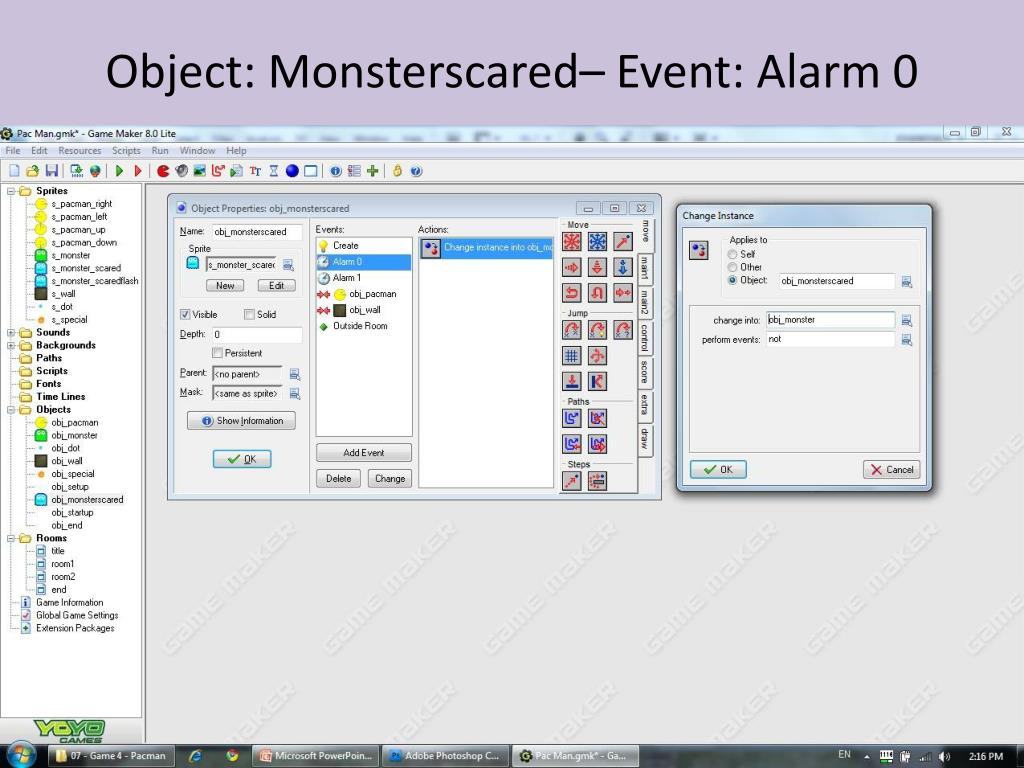Create a background with picture icon

click(x=200, y=171)
